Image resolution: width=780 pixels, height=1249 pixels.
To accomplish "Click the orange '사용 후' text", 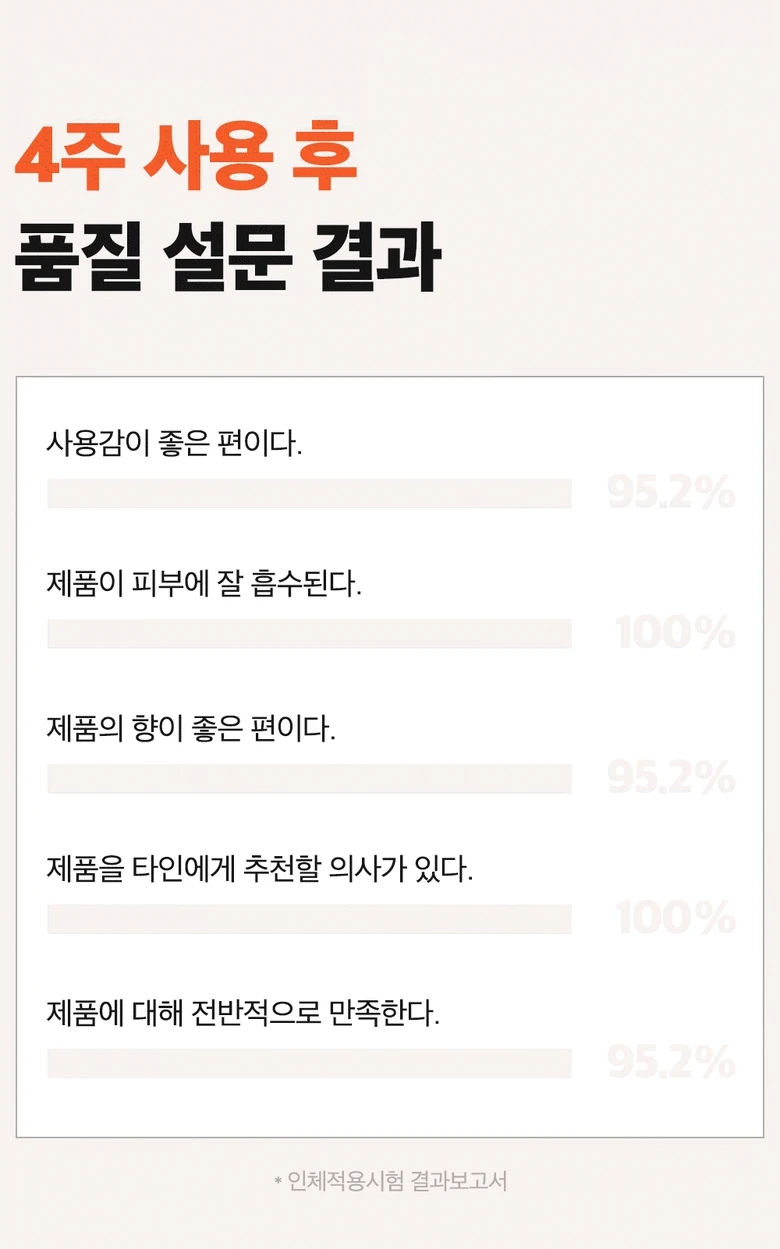I will pyautogui.click(x=250, y=158).
